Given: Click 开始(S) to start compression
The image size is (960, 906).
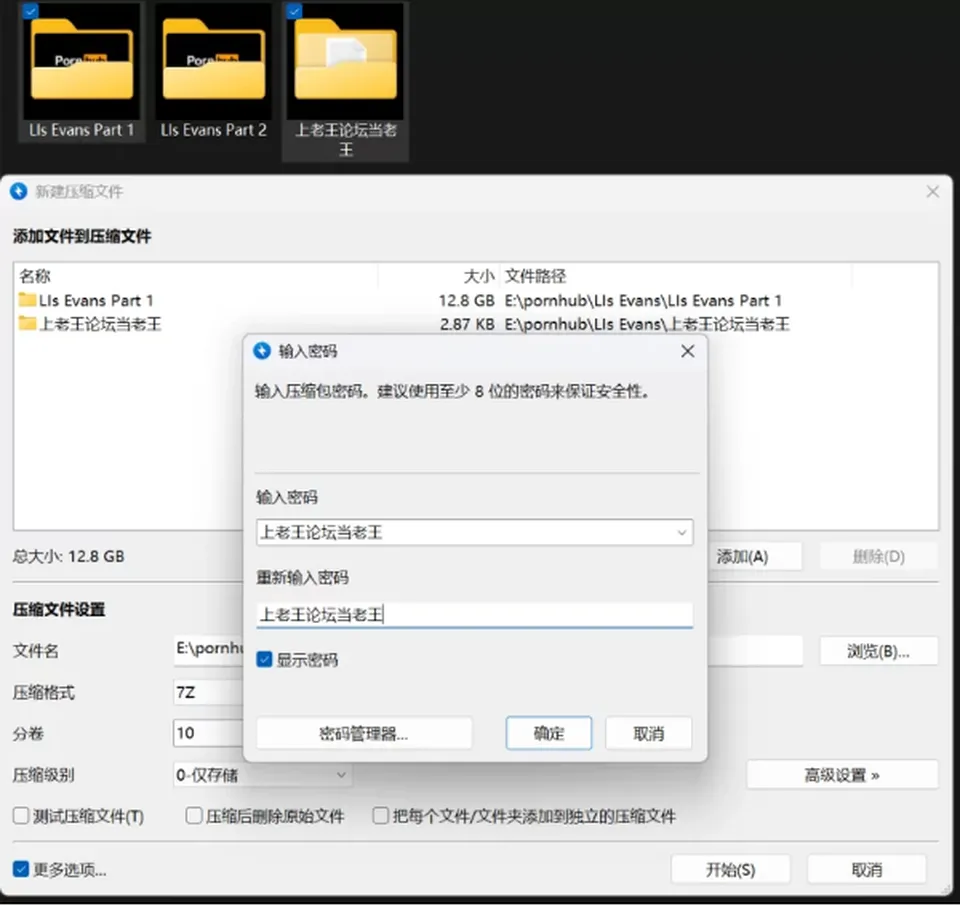Looking at the screenshot, I should [730, 869].
